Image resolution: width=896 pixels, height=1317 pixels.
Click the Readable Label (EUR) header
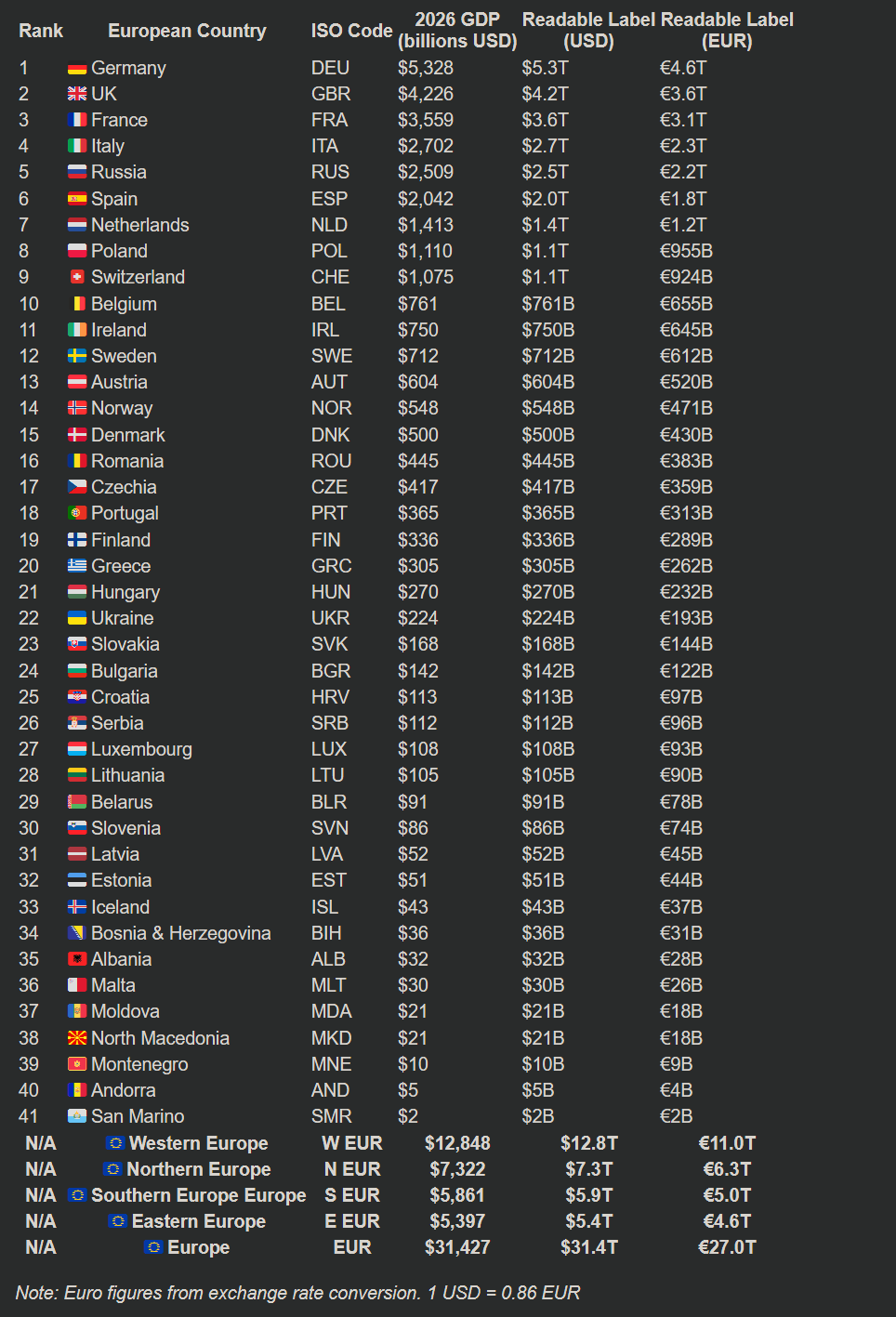tap(727, 31)
